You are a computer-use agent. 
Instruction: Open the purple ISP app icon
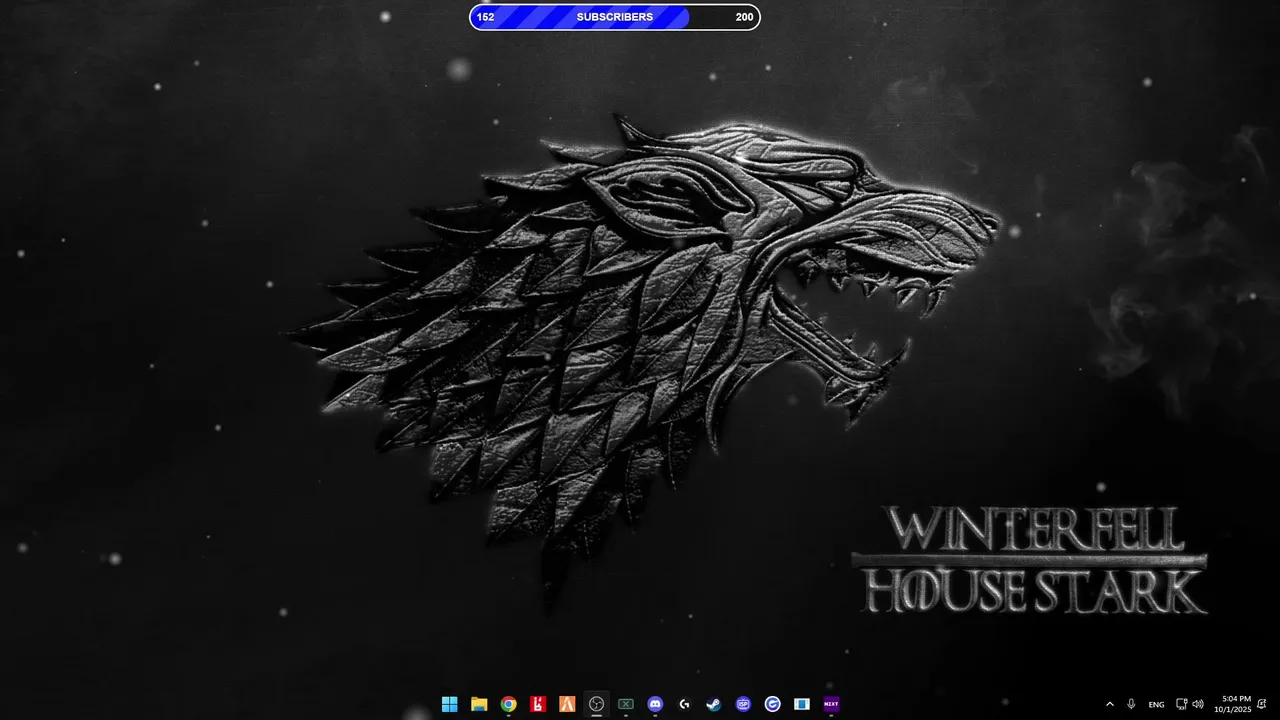pyautogui.click(x=743, y=704)
